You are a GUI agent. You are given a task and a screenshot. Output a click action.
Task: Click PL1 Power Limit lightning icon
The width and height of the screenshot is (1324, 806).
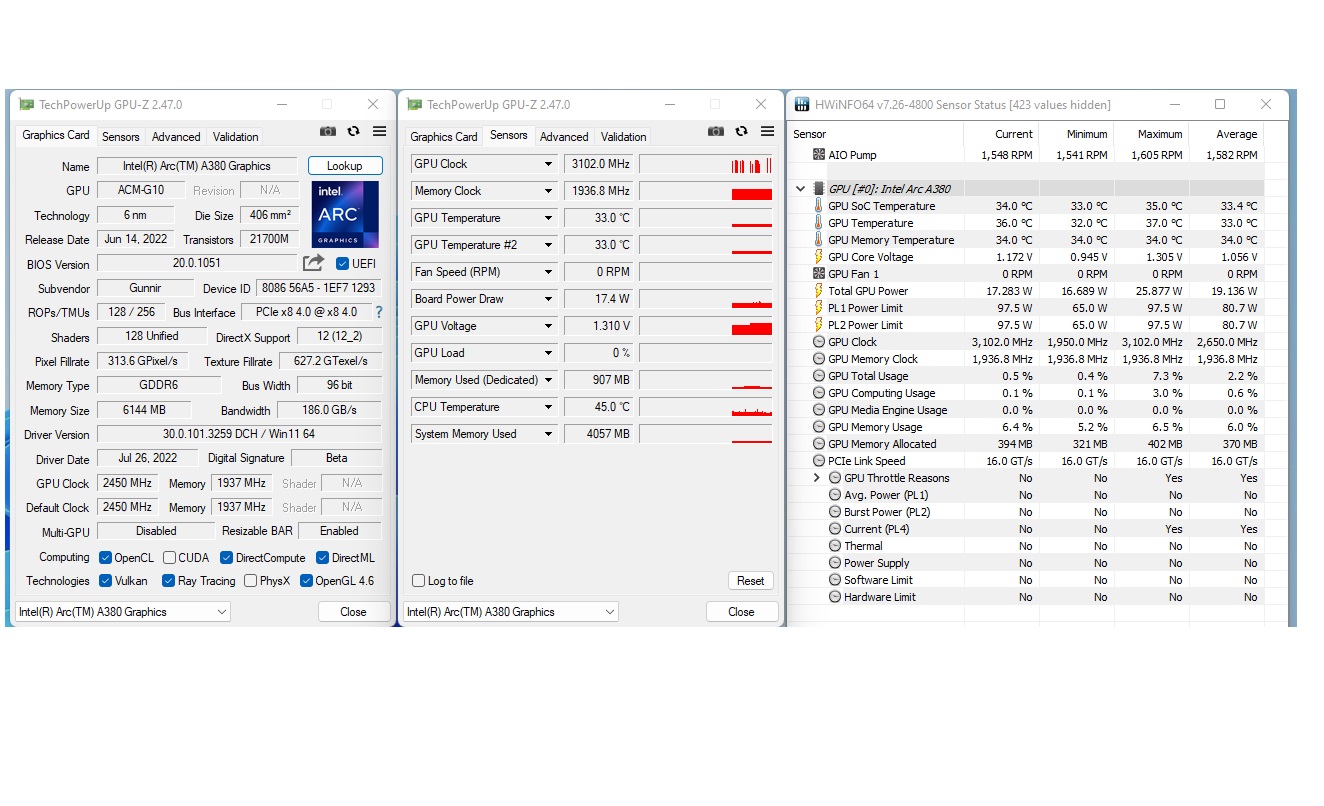click(x=819, y=308)
